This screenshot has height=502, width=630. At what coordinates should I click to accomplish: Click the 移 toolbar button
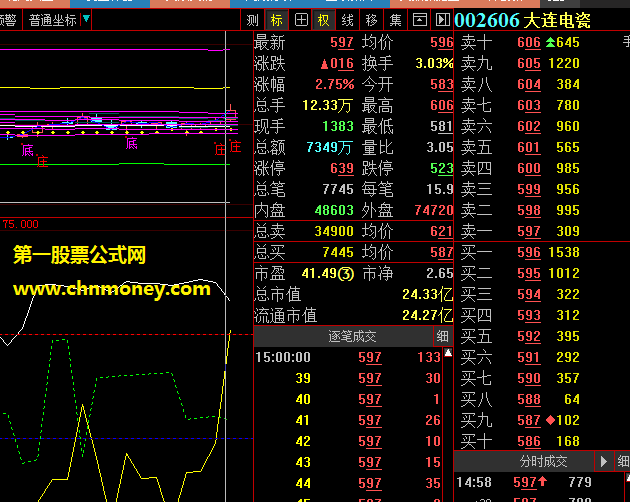372,20
